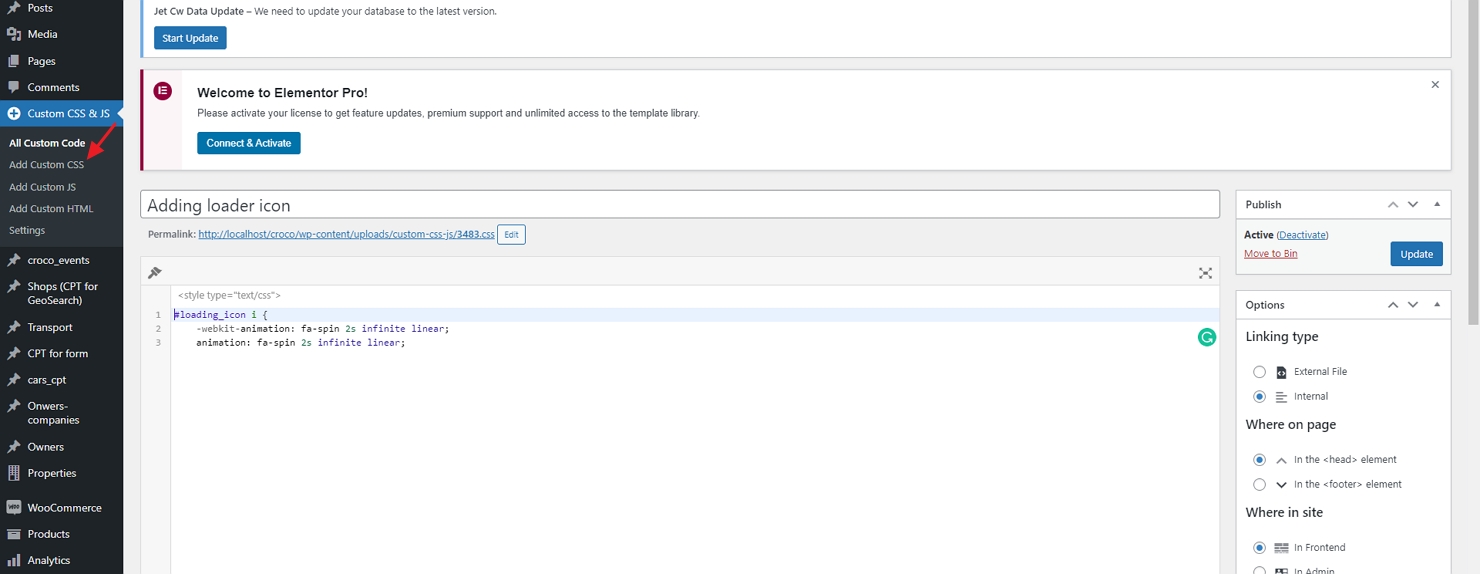Click the Owners pin icon
Image resolution: width=1480 pixels, height=574 pixels.
pyautogui.click(x=14, y=447)
